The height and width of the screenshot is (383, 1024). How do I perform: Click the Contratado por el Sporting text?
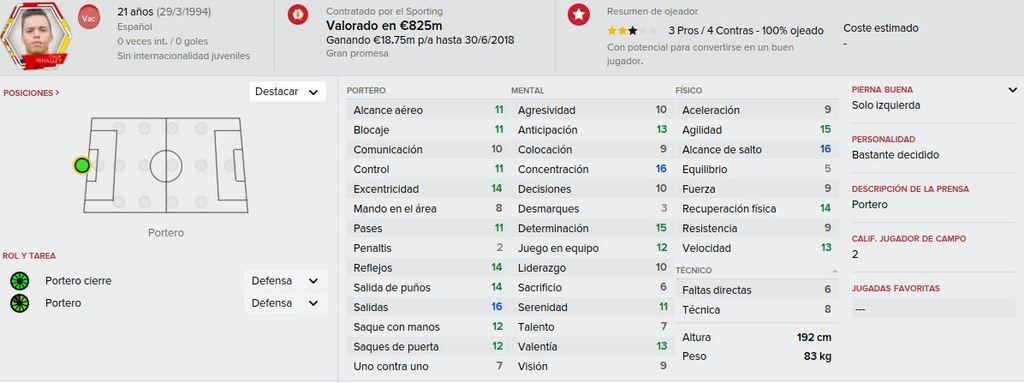(x=384, y=11)
